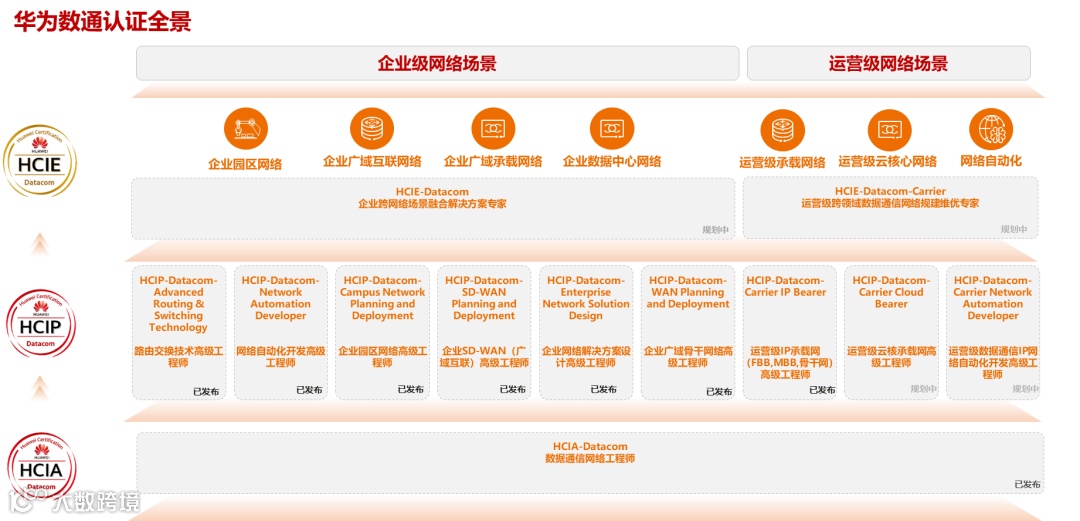The image size is (1080, 521).
Task: Click 企业跨网络场景融合解决方案专家 subtitle
Action: pos(433,204)
